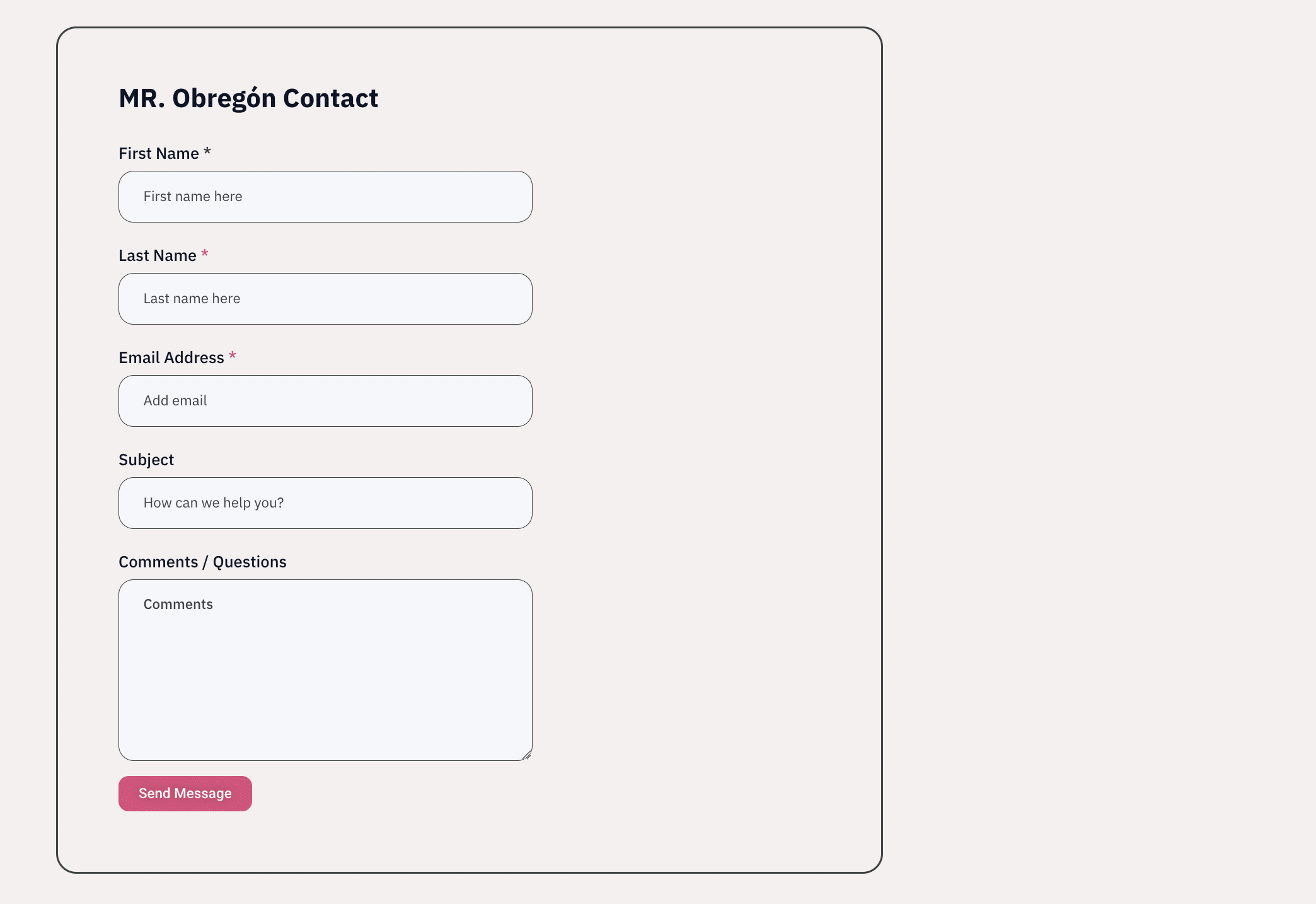This screenshot has height=904, width=1316.
Task: Click the asterisk beside First Name
Action: click(x=207, y=152)
